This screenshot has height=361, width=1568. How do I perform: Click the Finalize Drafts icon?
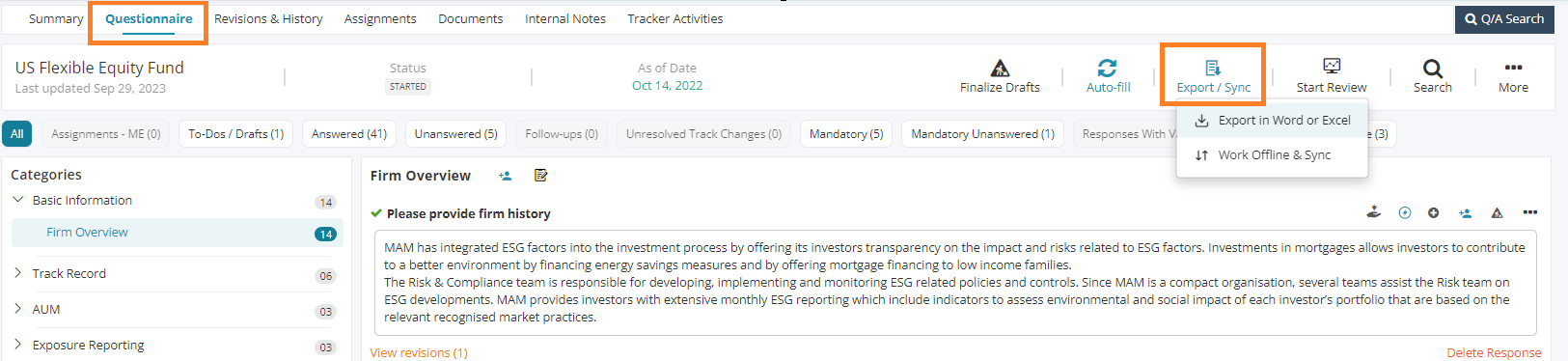[1000, 68]
